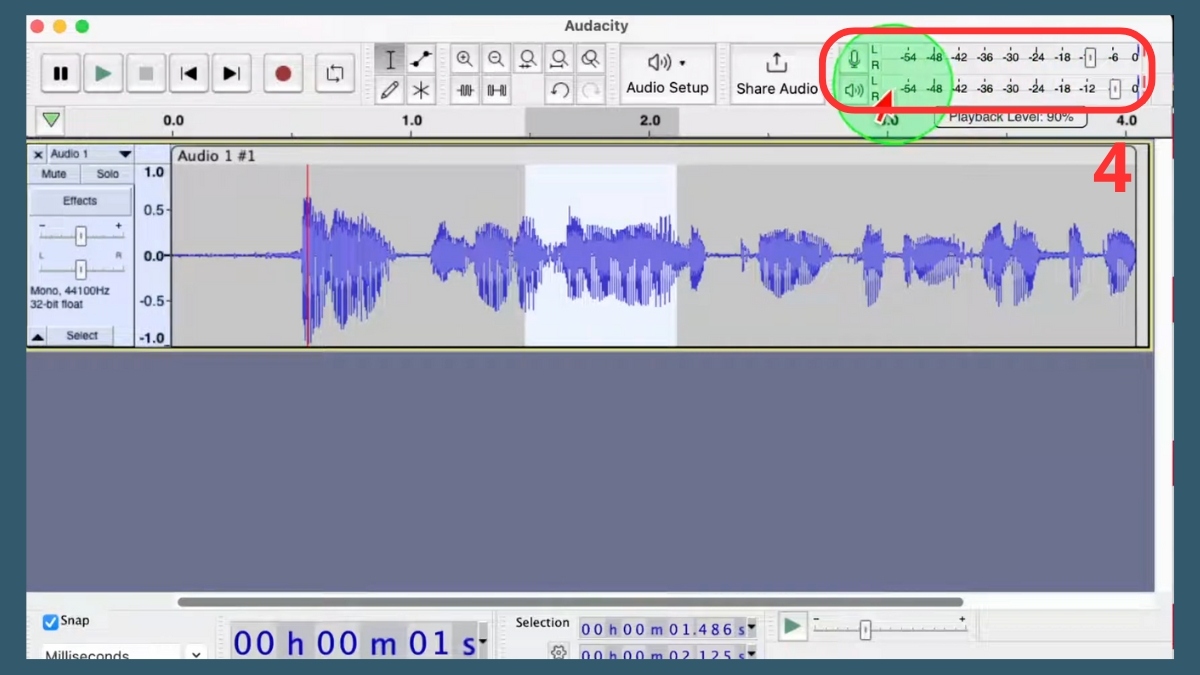Screen dimensions: 1200x675
Task: Adjust the Audio 1 gain slider
Action: click(x=81, y=236)
